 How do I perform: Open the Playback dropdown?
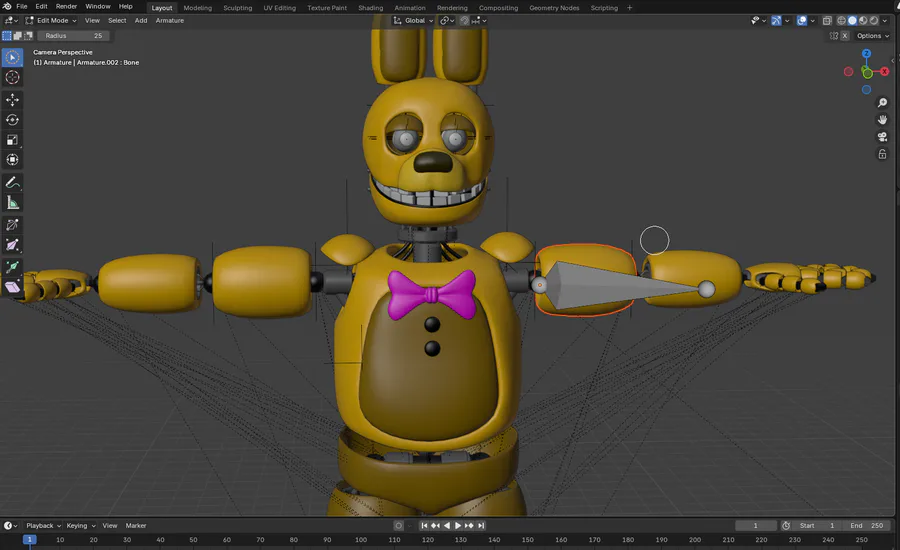[43, 525]
